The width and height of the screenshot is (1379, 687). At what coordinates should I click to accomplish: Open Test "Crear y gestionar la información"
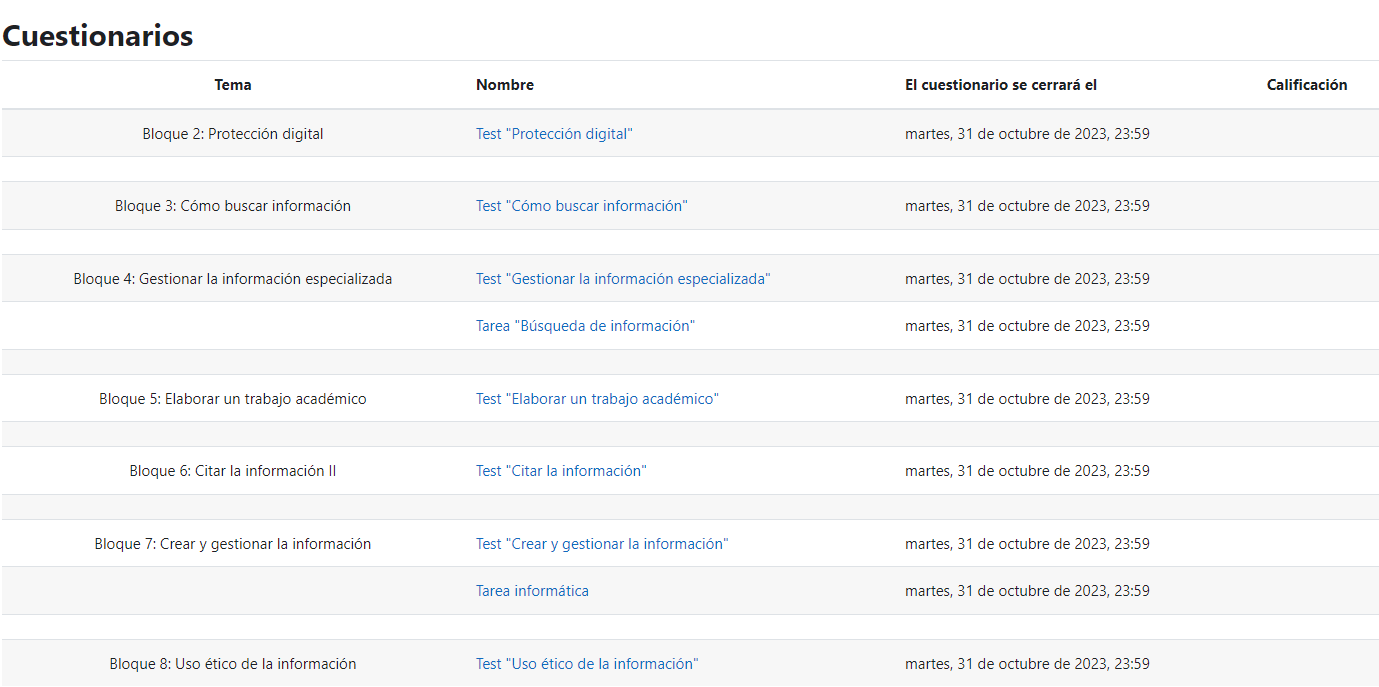pyautogui.click(x=601, y=544)
